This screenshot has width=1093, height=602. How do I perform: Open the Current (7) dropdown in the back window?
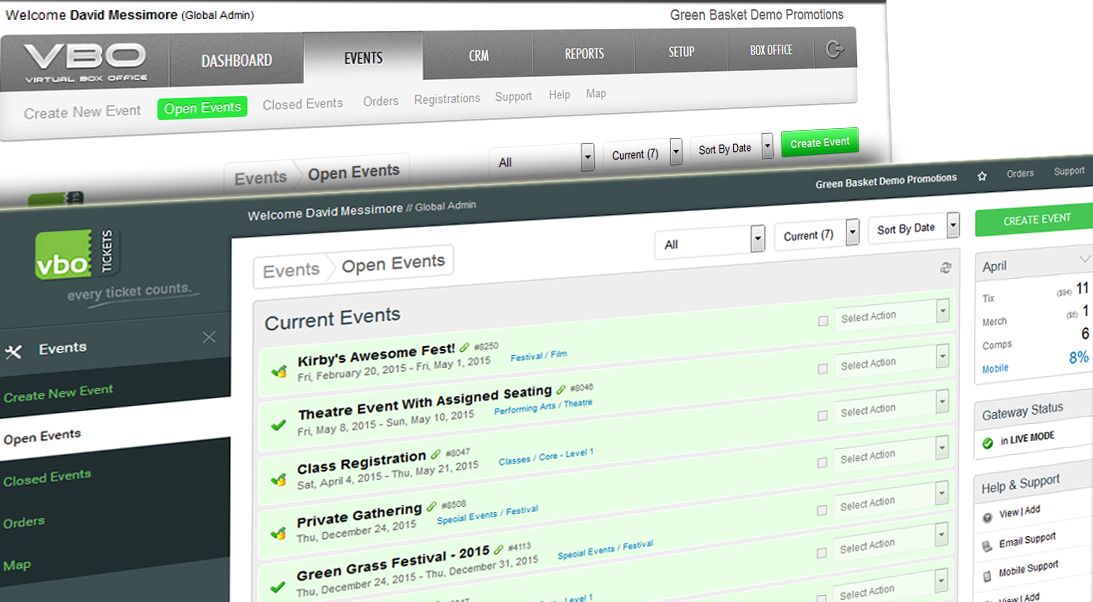pos(642,153)
